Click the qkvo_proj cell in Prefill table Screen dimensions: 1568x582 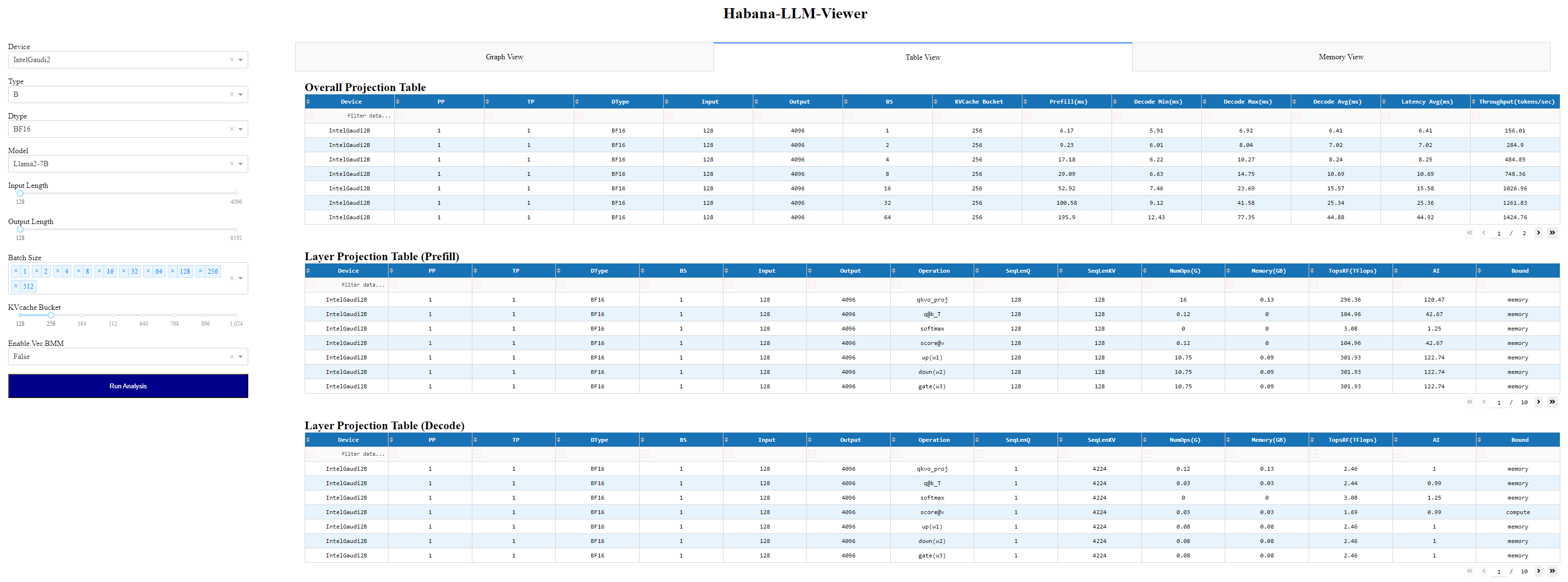[932, 300]
